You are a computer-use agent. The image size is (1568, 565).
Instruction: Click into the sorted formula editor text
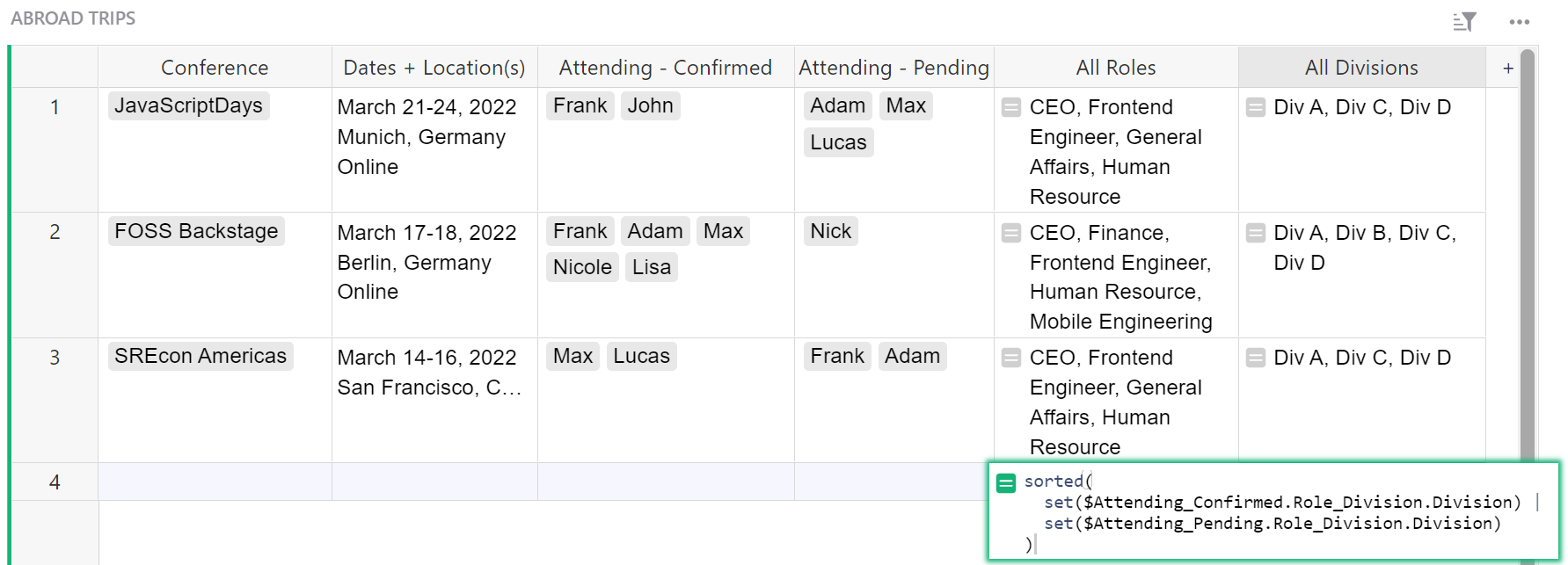pos(1275,513)
